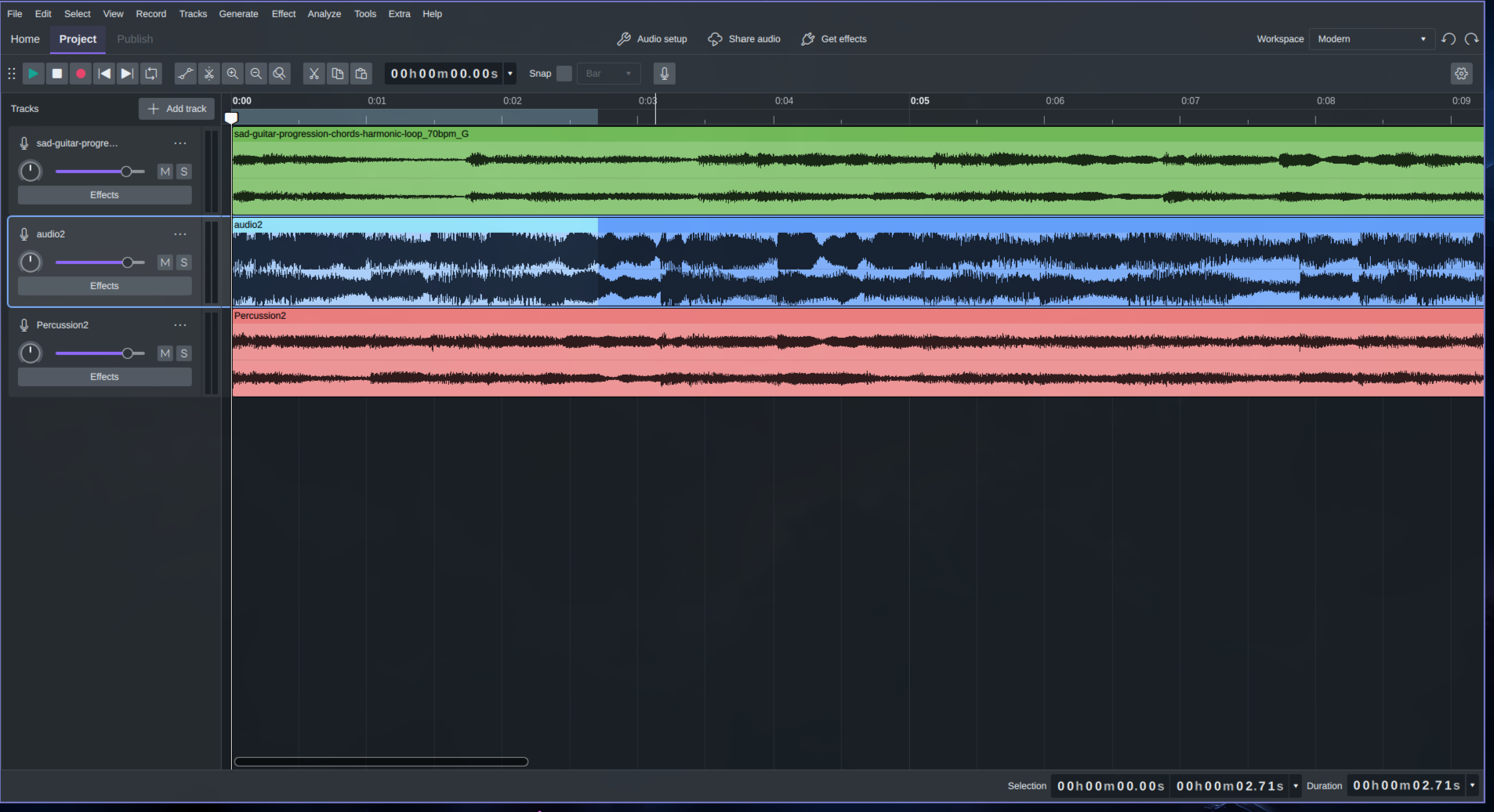Click the horizontal timeline scrollbar
The width and height of the screenshot is (1494, 812).
click(381, 762)
